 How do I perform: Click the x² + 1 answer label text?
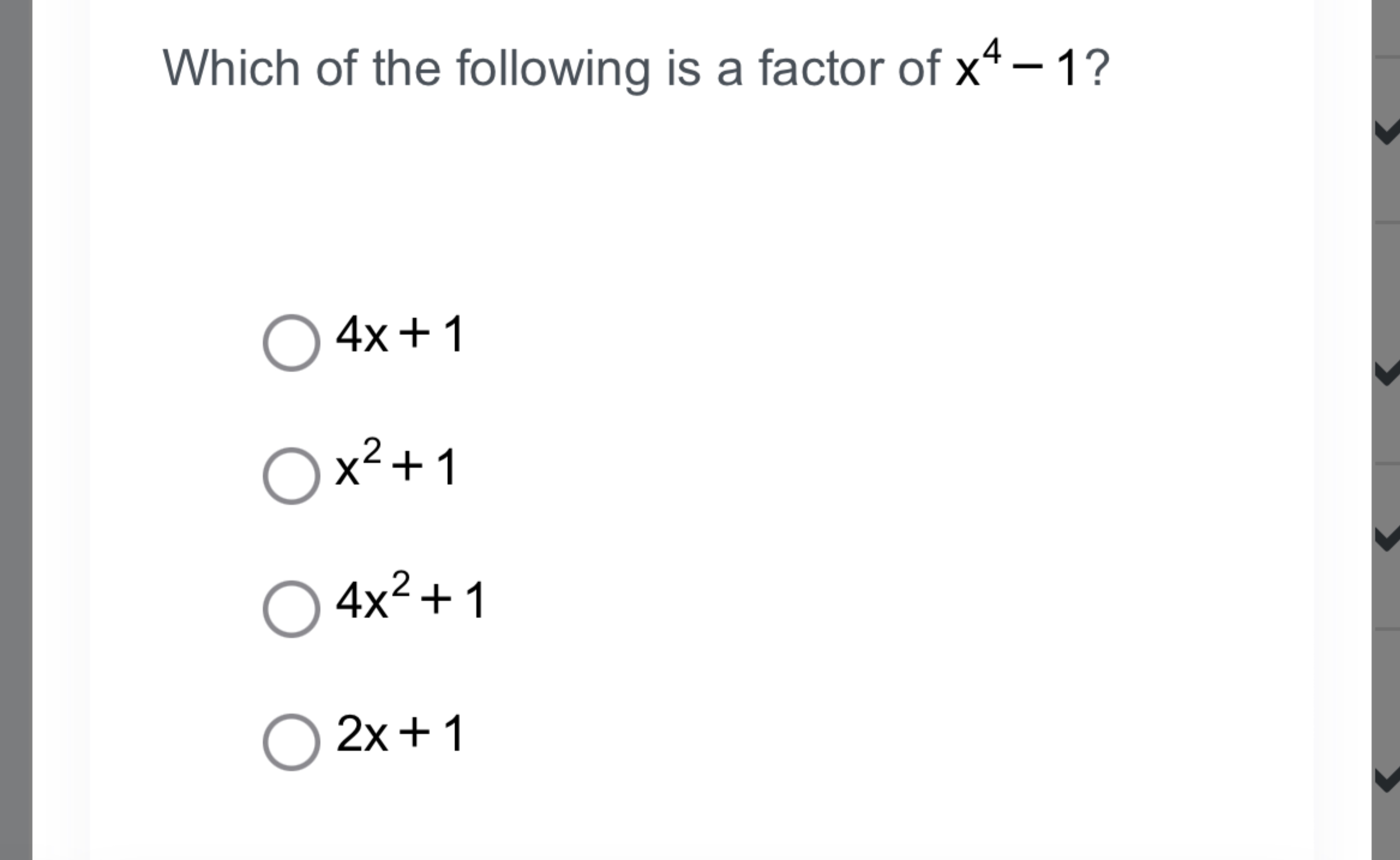click(x=395, y=469)
